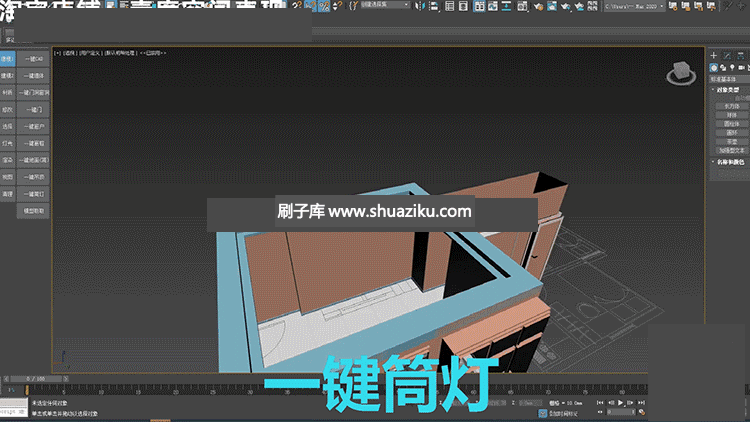Viewport: 750px width, 422px height.
Task: Click the 长方体 box button
Action: pyautogui.click(x=732, y=106)
